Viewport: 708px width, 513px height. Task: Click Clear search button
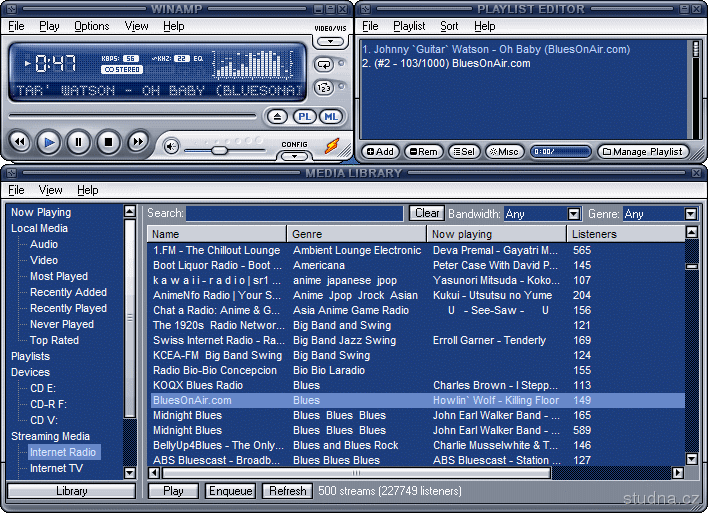pyautogui.click(x=427, y=213)
